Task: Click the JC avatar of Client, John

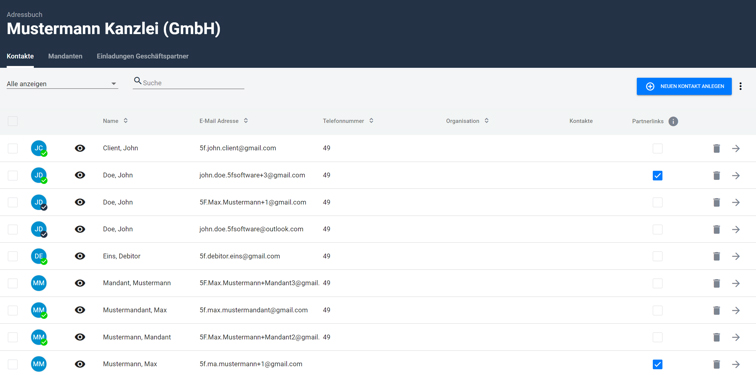Action: pyautogui.click(x=39, y=148)
